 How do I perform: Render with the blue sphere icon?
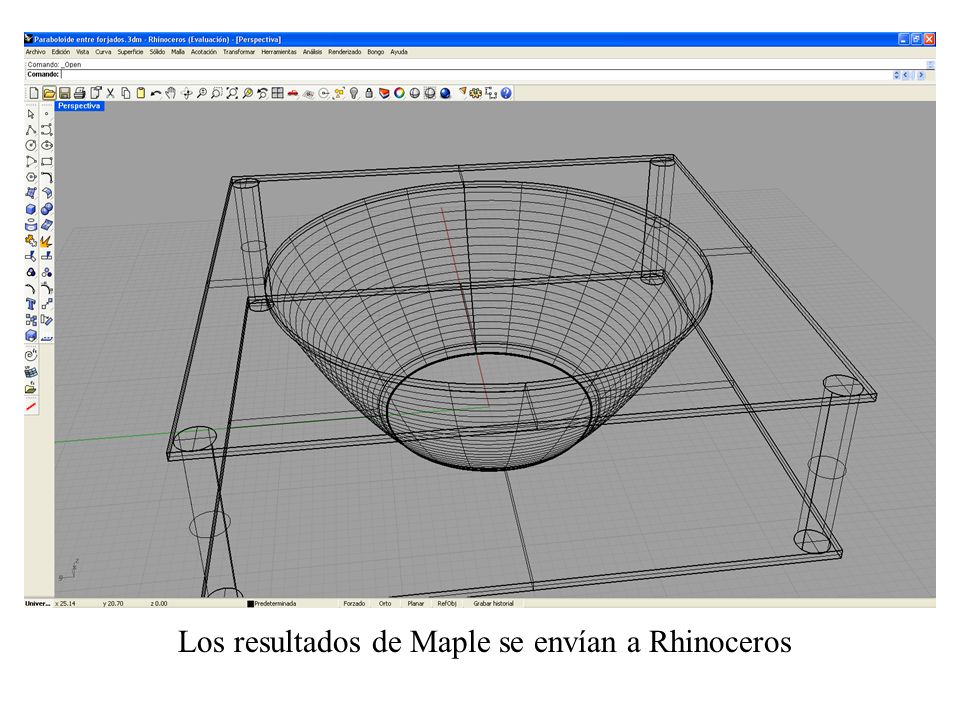pyautogui.click(x=445, y=93)
